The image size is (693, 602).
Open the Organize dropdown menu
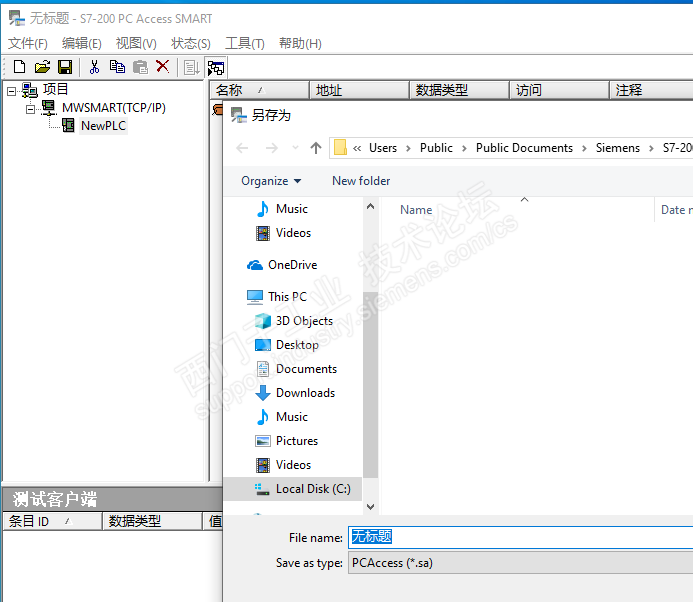(271, 181)
